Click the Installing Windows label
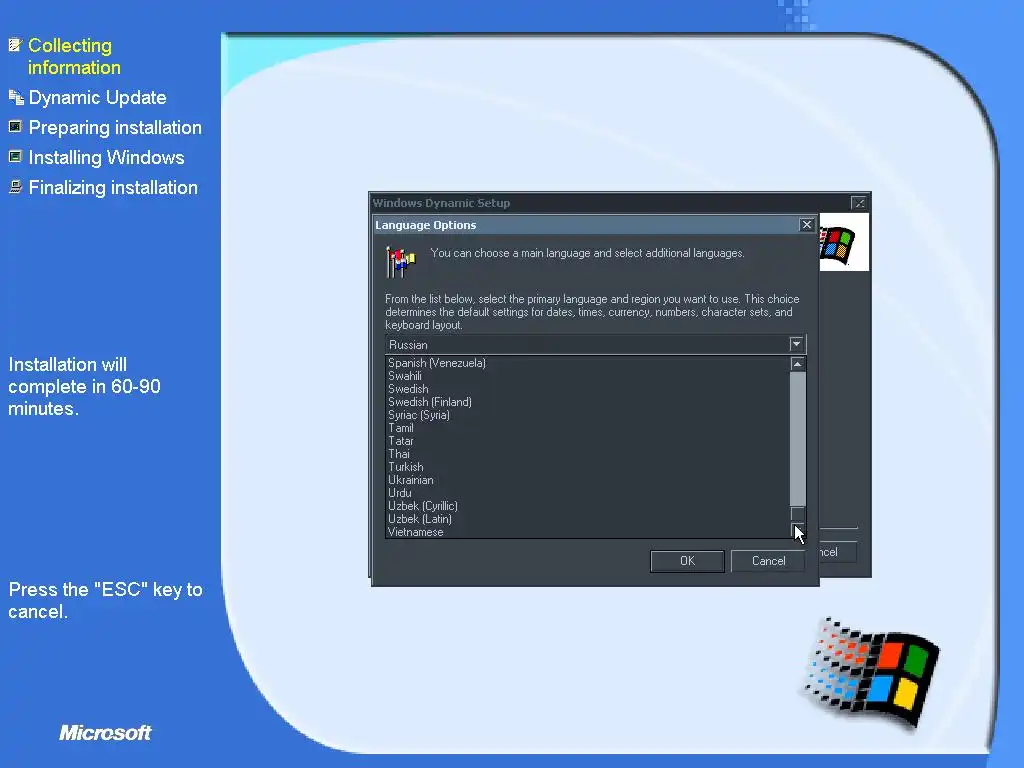The image size is (1024, 768). point(106,157)
